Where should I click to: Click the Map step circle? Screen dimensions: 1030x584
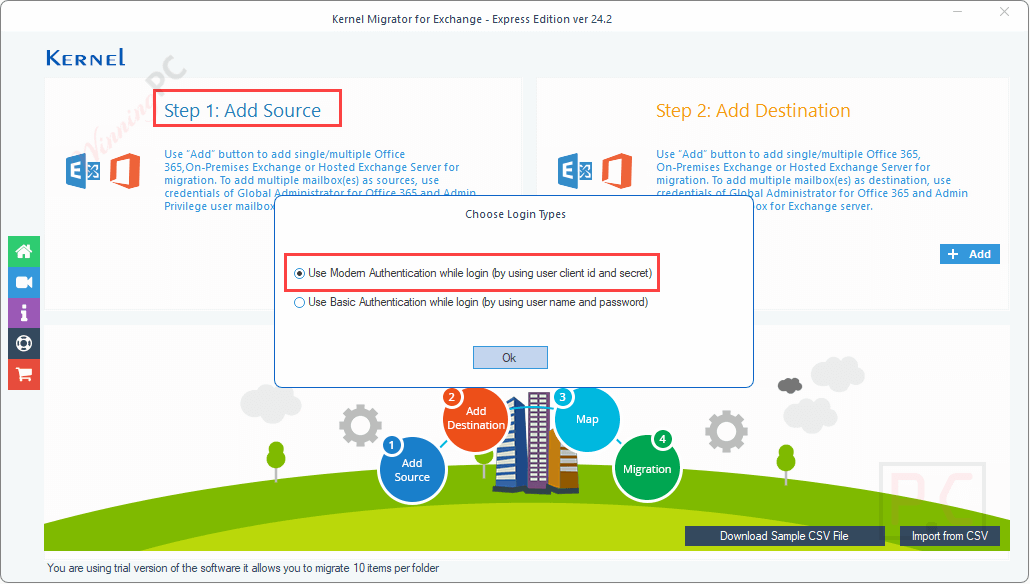(x=587, y=419)
